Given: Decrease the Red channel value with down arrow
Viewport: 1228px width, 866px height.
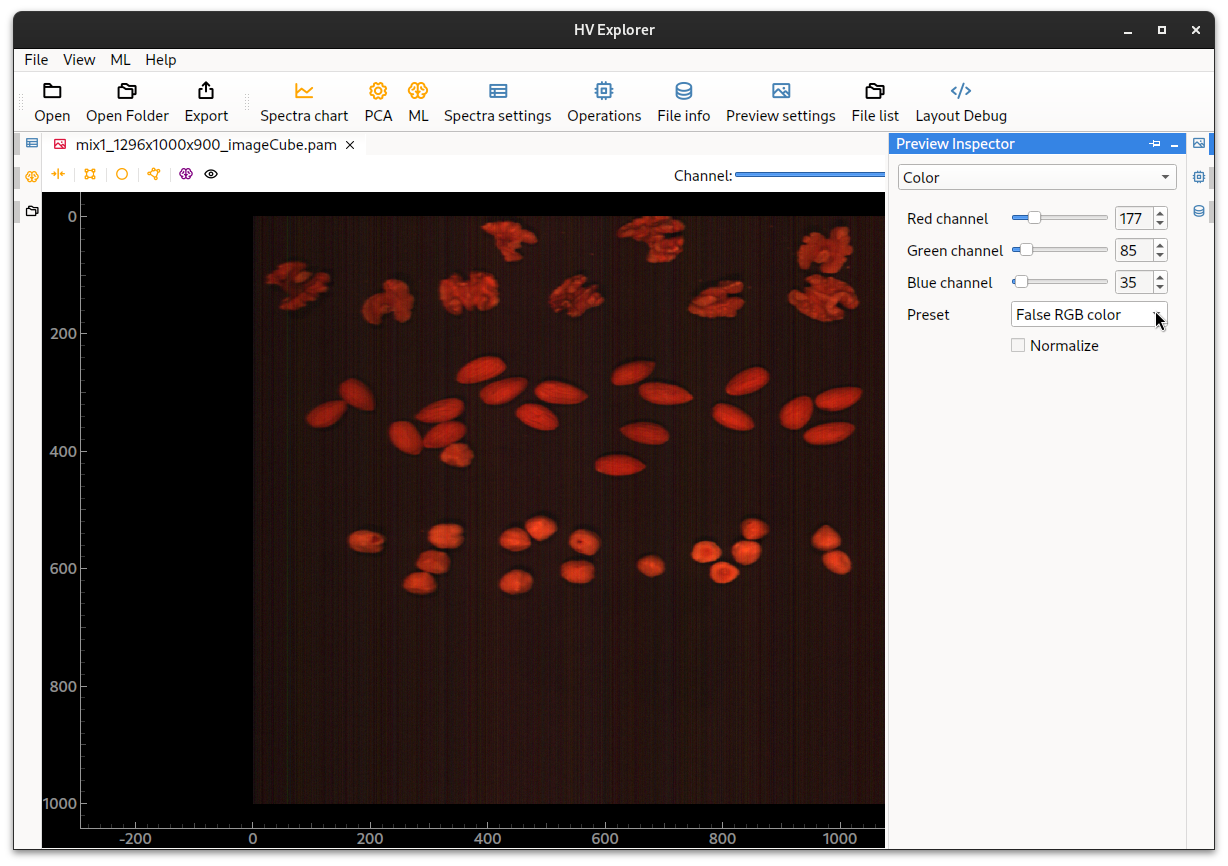Looking at the screenshot, I should click(x=1160, y=224).
